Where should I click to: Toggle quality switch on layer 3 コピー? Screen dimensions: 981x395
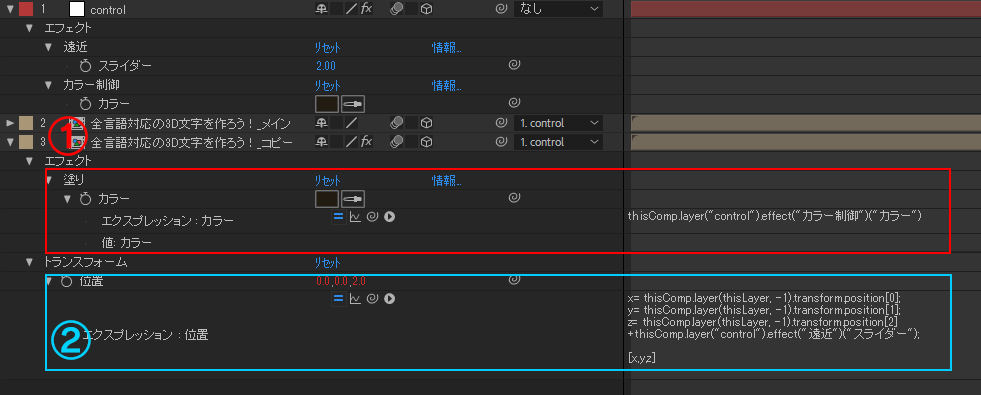pyautogui.click(x=352, y=142)
